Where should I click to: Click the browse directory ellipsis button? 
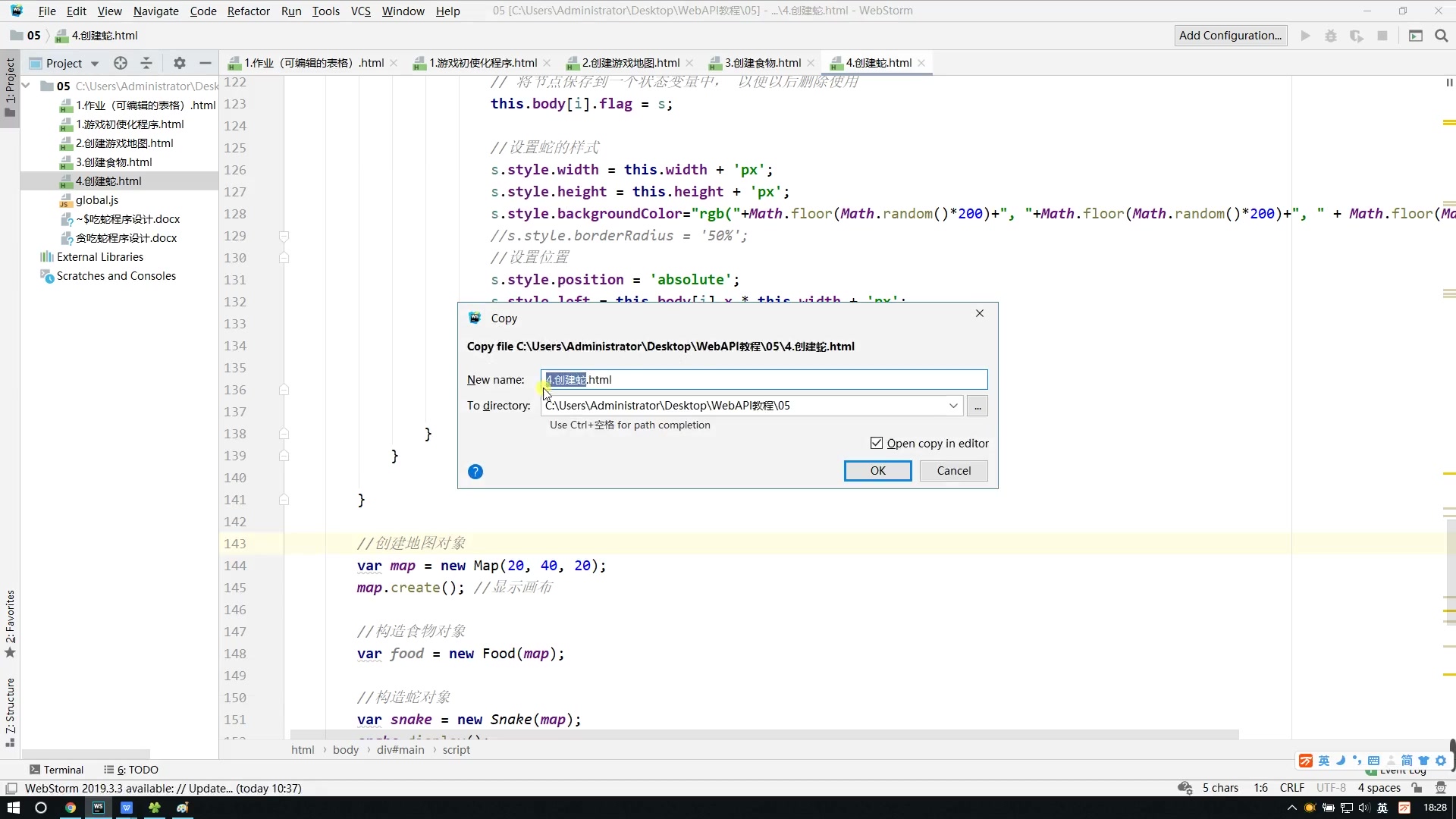977,406
